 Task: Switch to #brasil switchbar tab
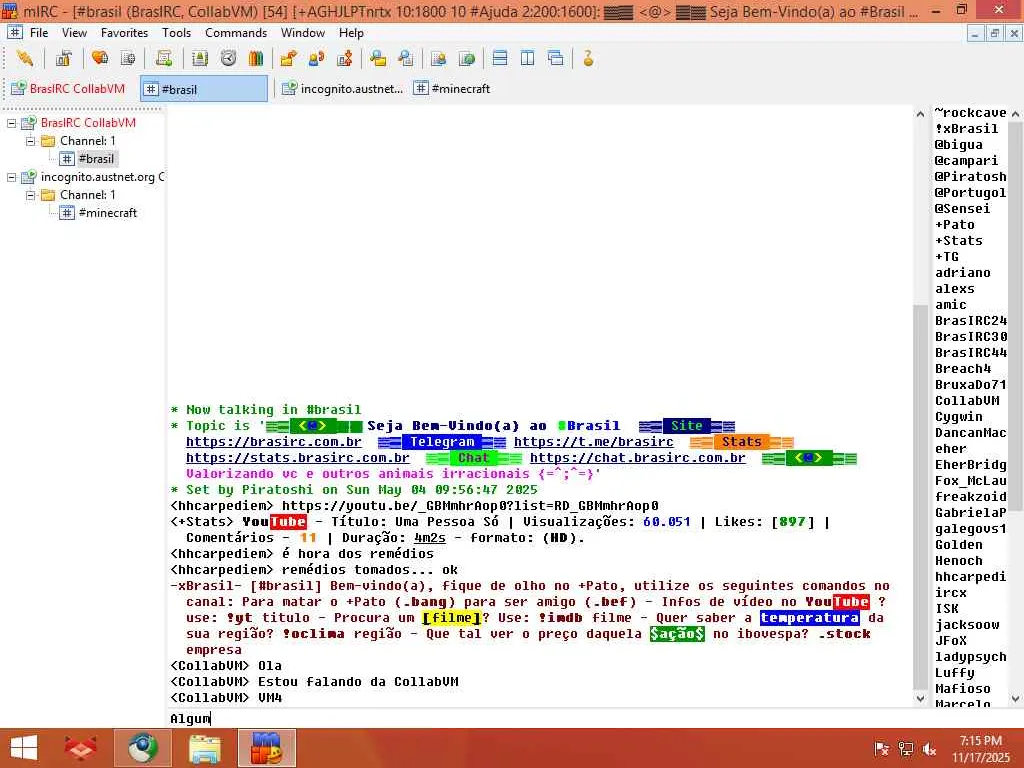pos(204,89)
